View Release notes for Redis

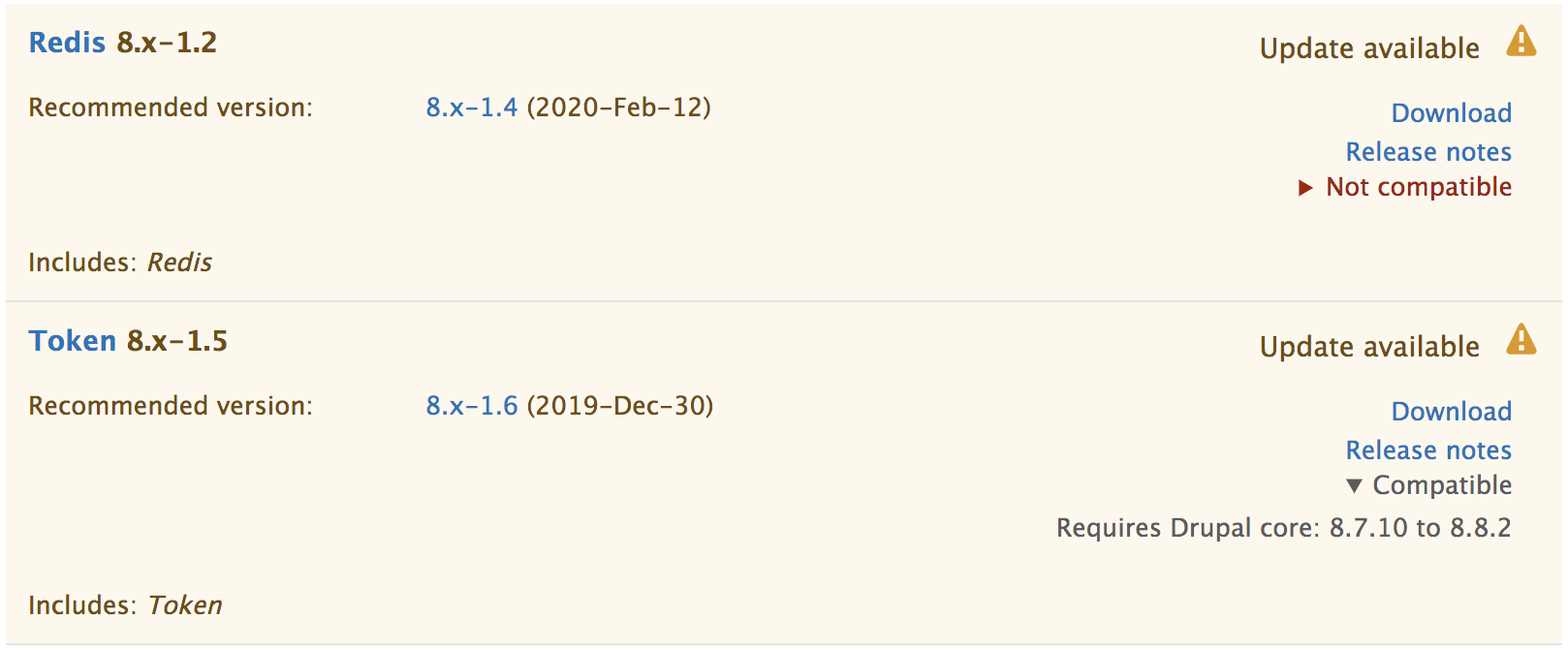coord(1428,152)
